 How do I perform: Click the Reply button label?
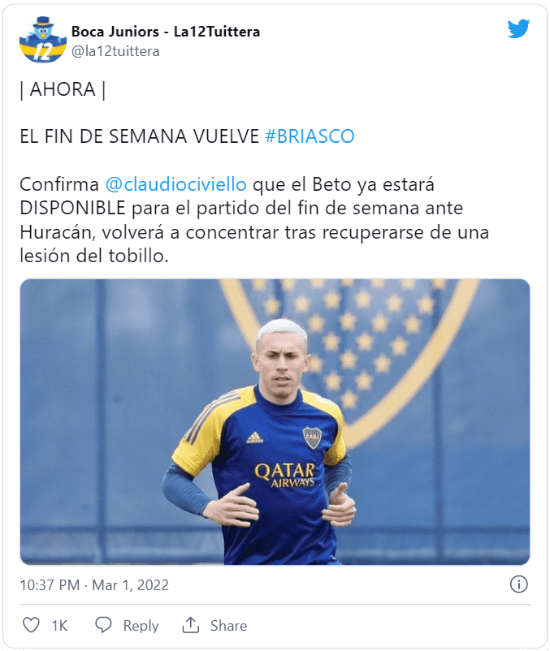point(141,625)
